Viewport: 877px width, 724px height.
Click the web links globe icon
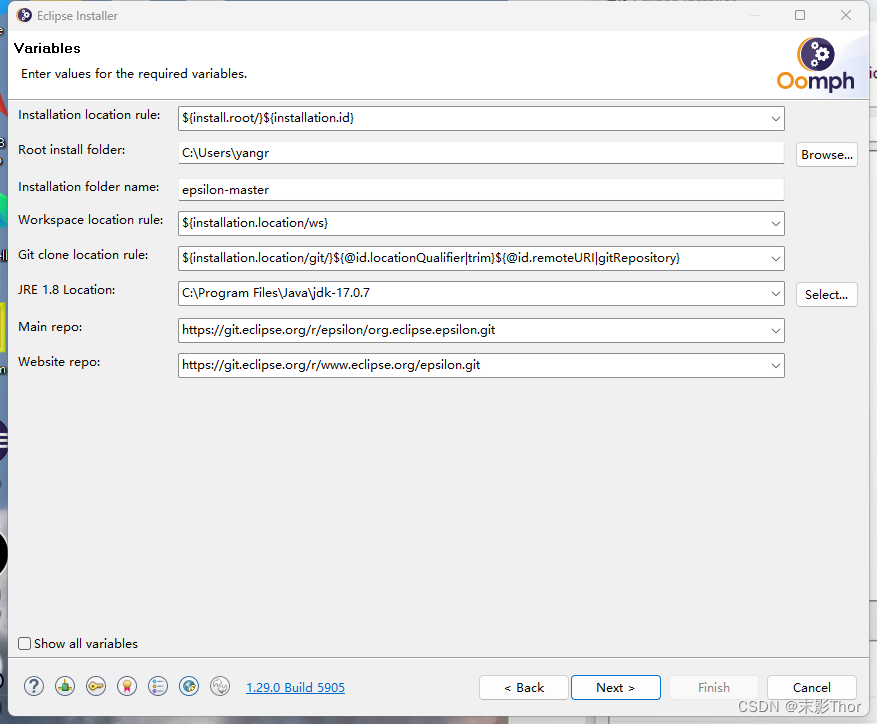(x=189, y=686)
